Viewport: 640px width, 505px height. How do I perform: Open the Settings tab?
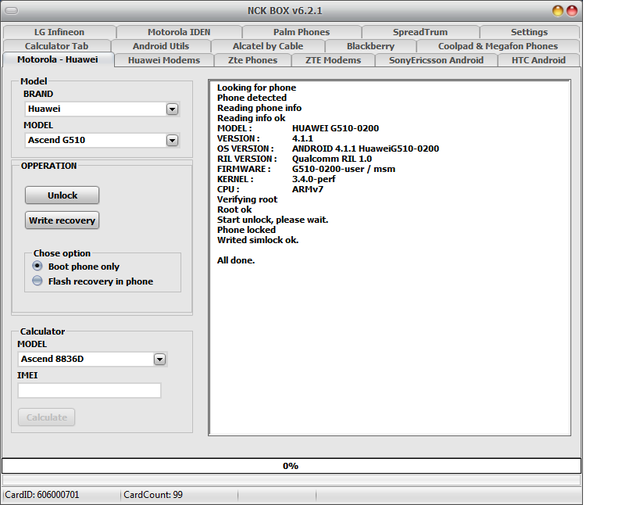(x=529, y=32)
